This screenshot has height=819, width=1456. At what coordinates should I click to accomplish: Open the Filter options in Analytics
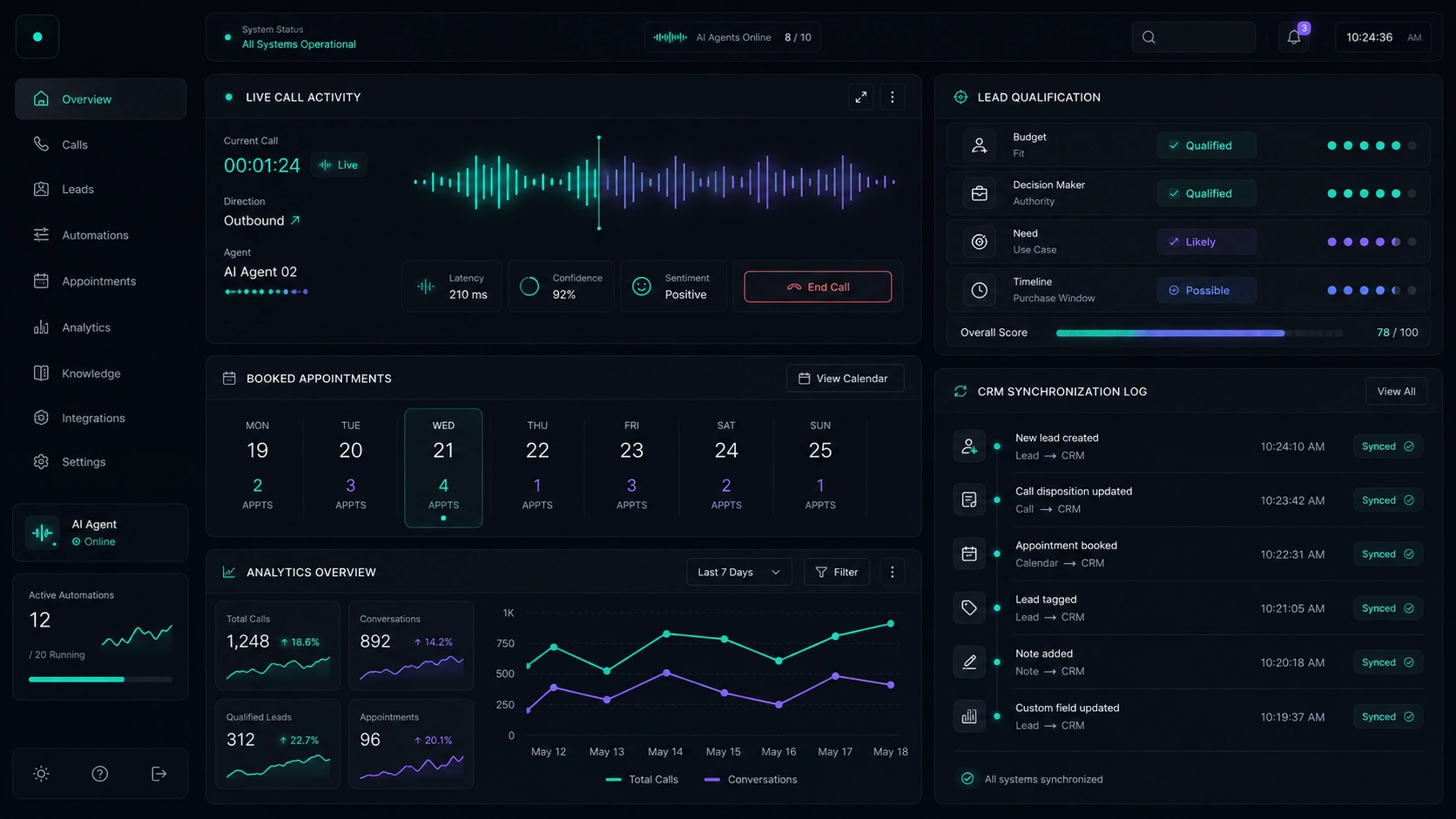(837, 572)
